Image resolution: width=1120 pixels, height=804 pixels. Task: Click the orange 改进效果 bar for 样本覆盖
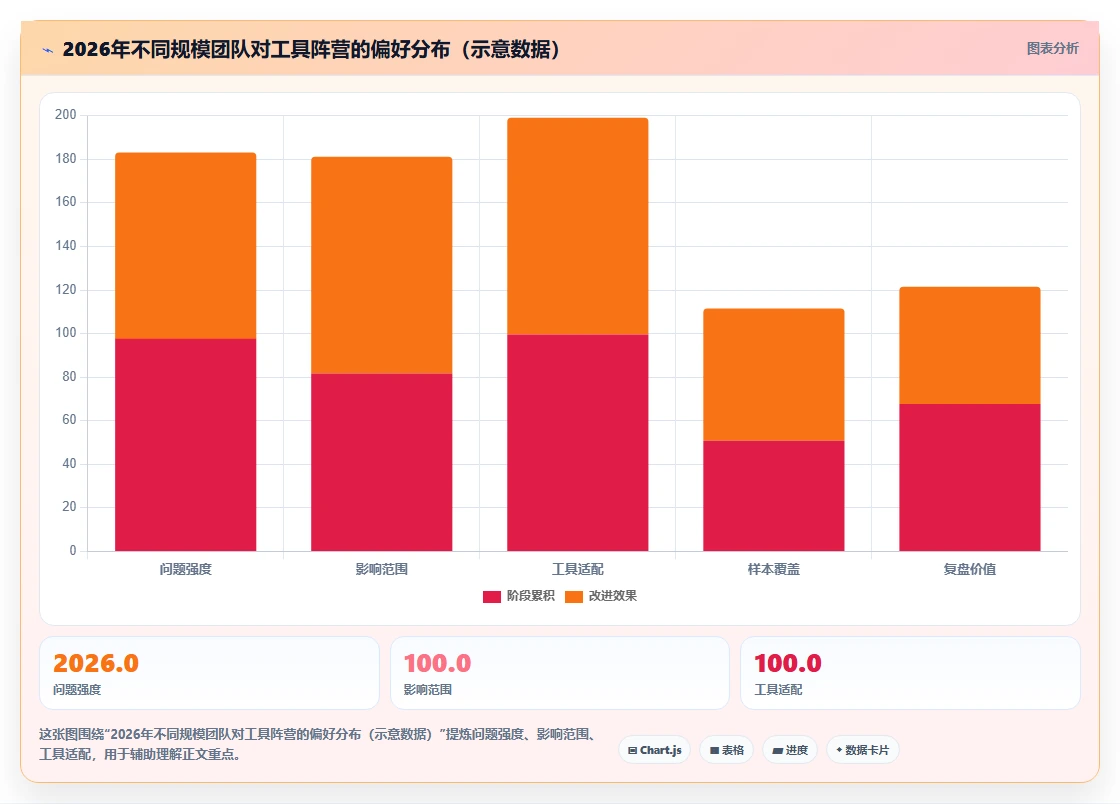click(774, 375)
